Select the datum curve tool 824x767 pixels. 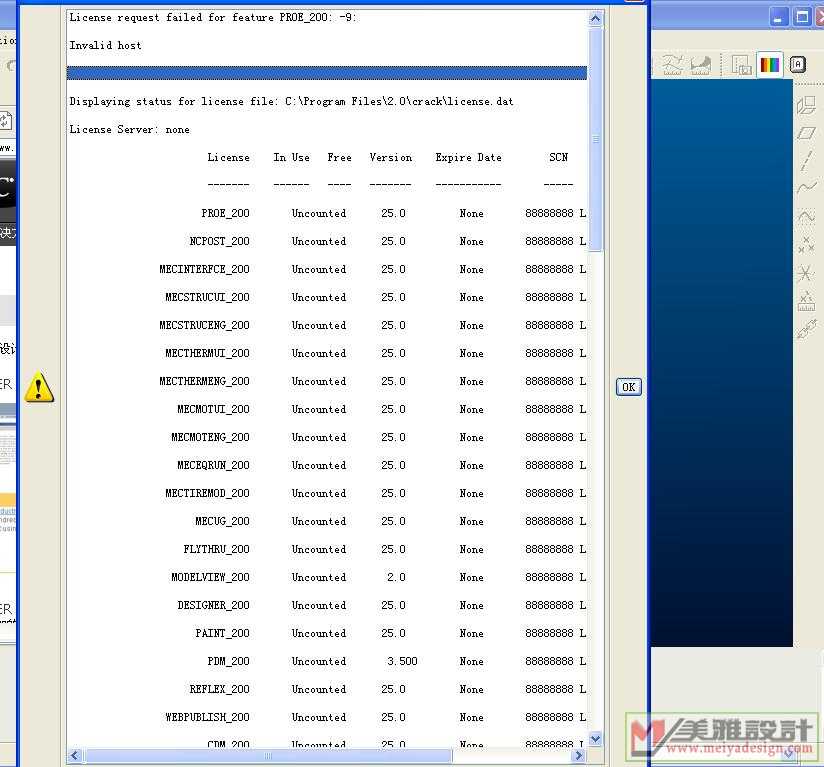pyautogui.click(x=806, y=188)
